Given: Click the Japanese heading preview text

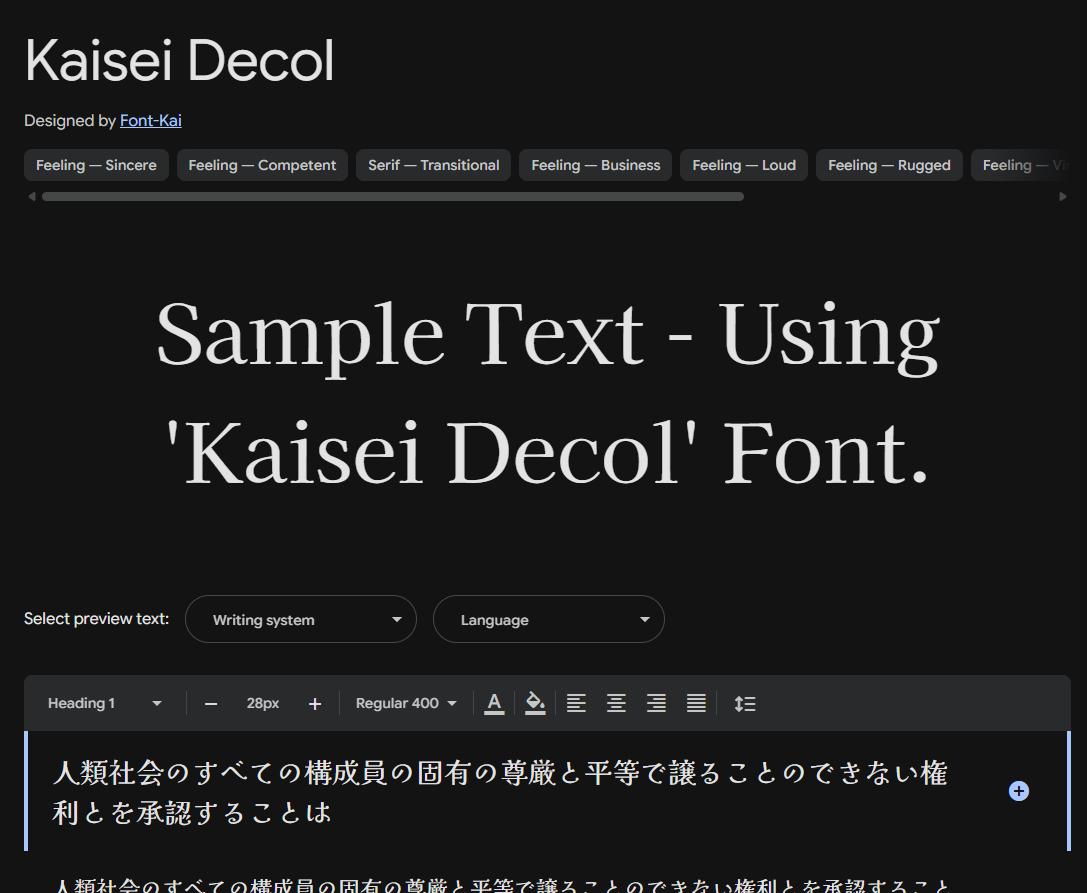Looking at the screenshot, I should [x=501, y=792].
